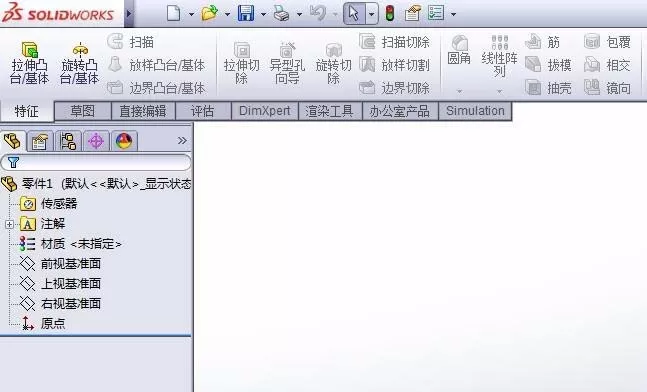The image size is (647, 392).
Task: Select the 镜向 mirror tool
Action: coord(607,87)
